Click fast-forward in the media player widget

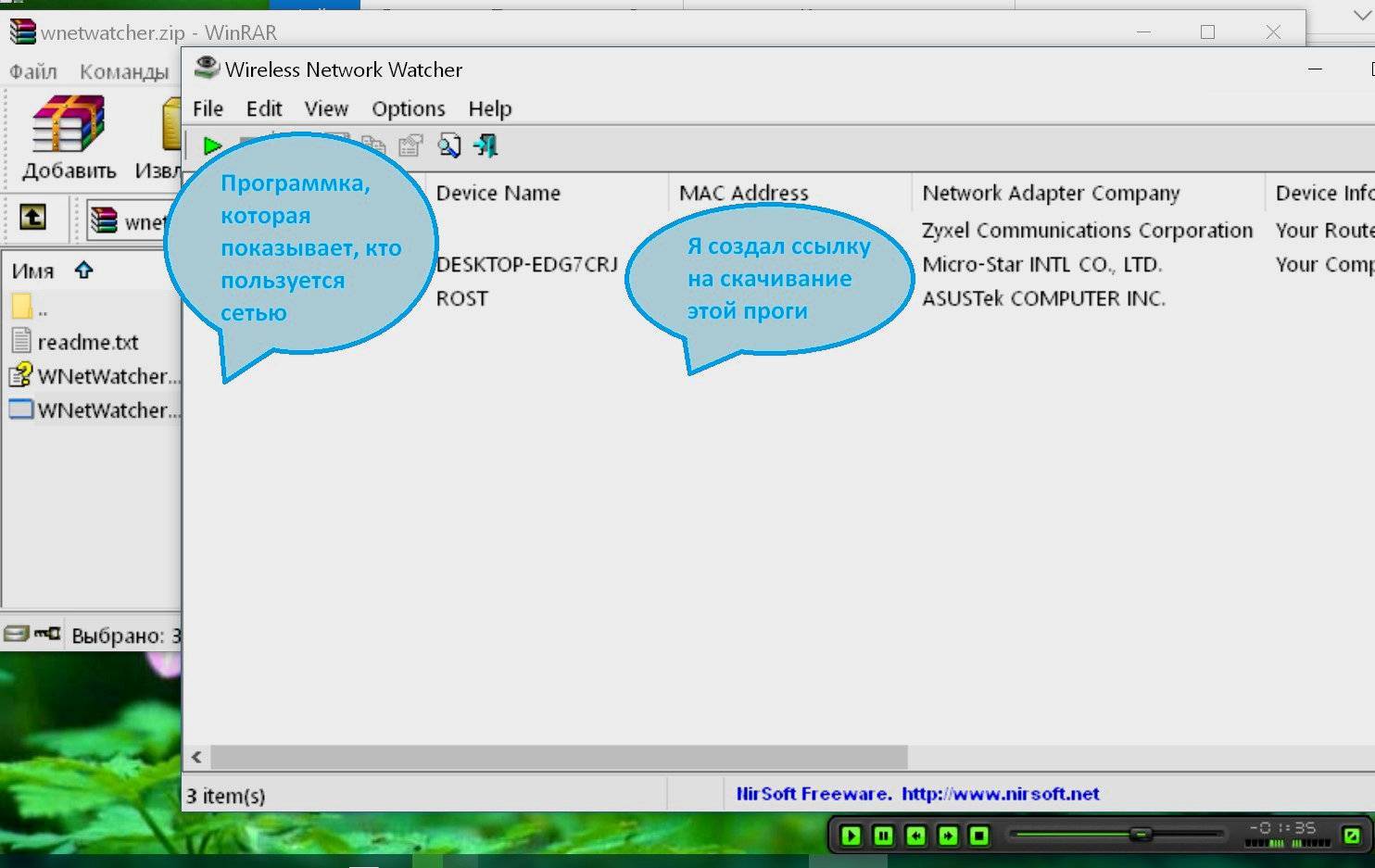click(948, 836)
